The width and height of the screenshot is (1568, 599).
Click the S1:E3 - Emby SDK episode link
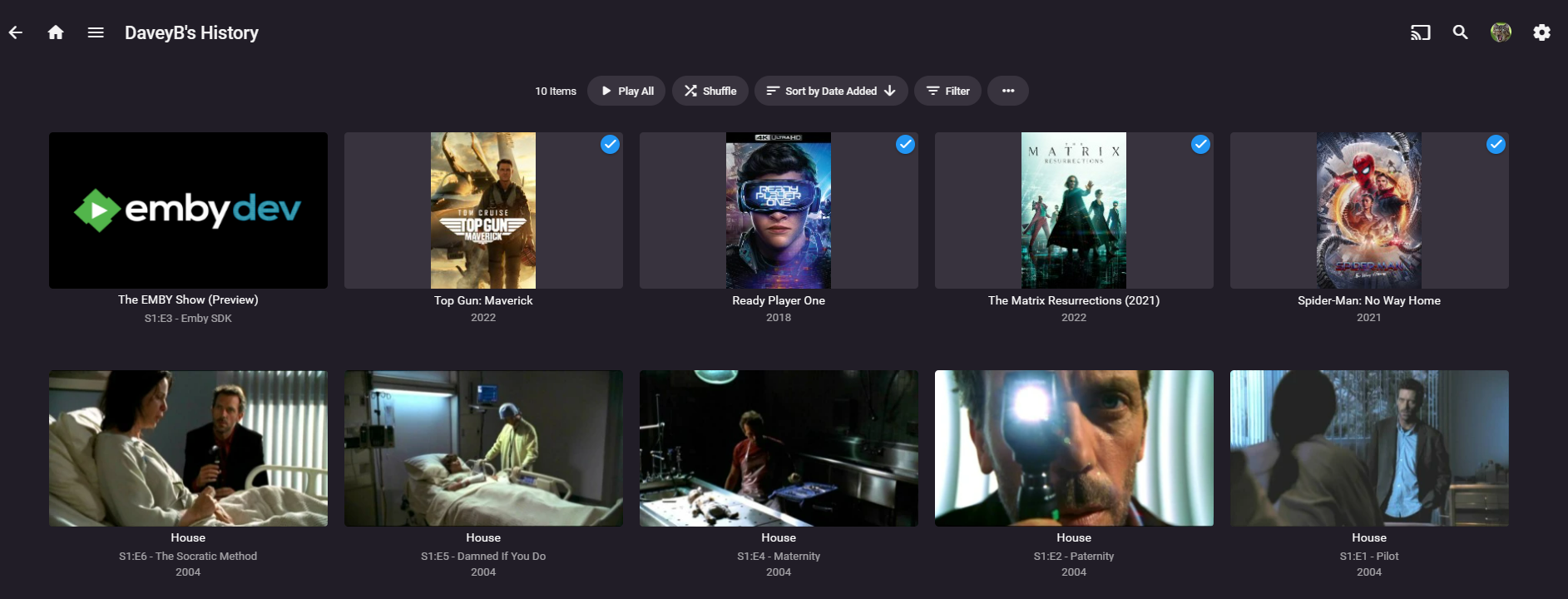188,319
